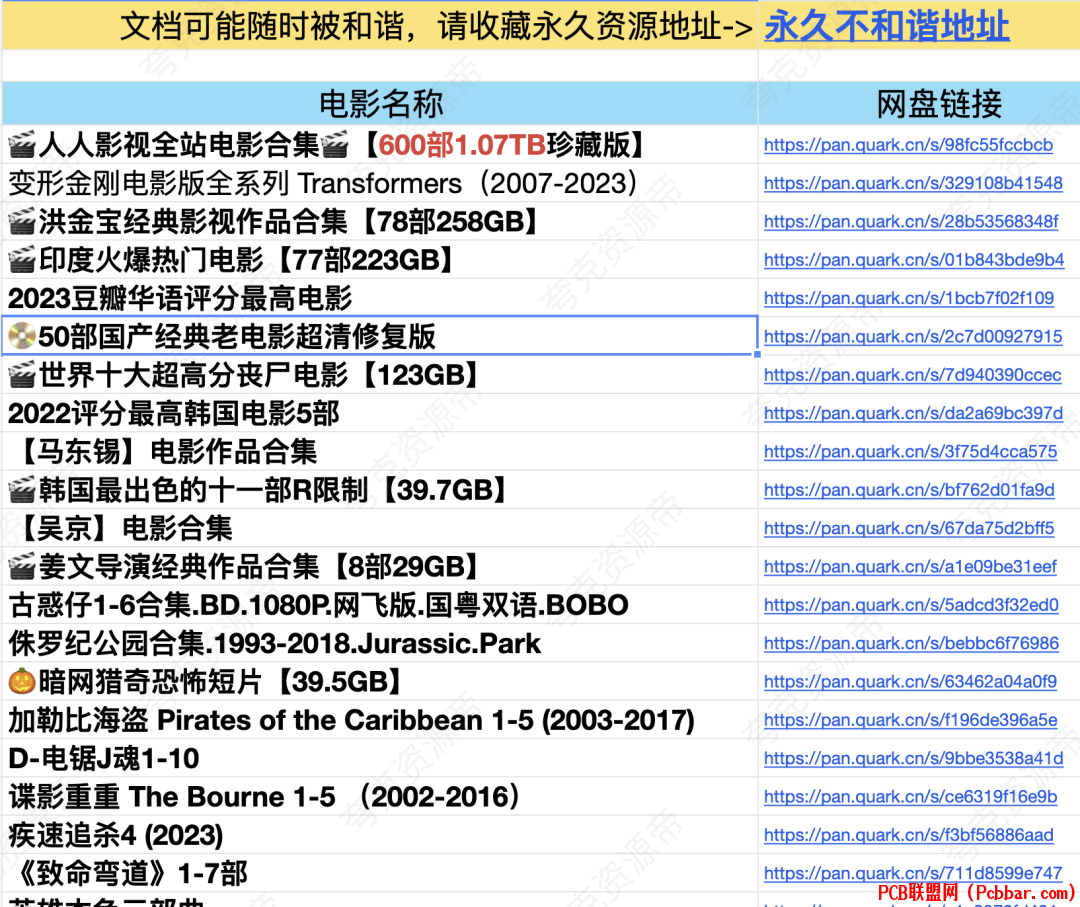The width and height of the screenshot is (1080, 907).
Task: Select the 网盘链接 header cell
Action: [x=919, y=103]
